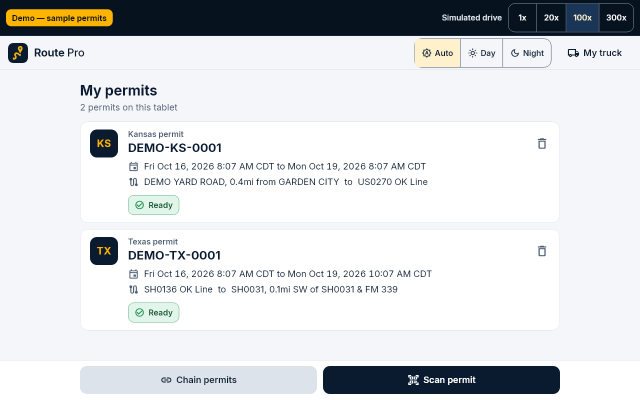The image size is (640, 400).
Task: Click the Demo — sample permits badge
Action: (x=59, y=18)
